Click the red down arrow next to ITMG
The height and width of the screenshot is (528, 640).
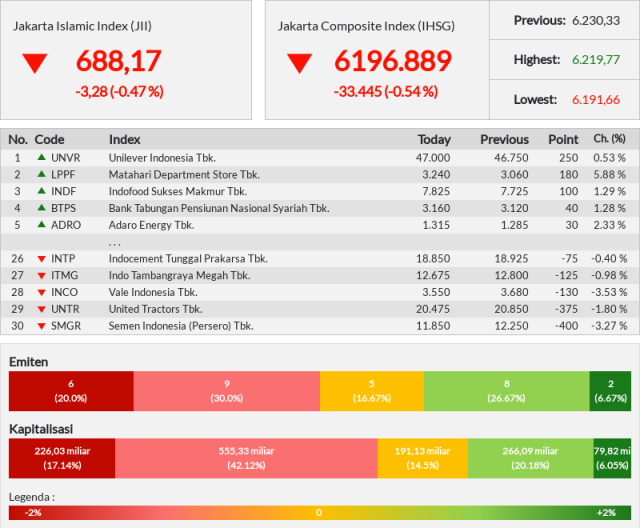(42, 276)
